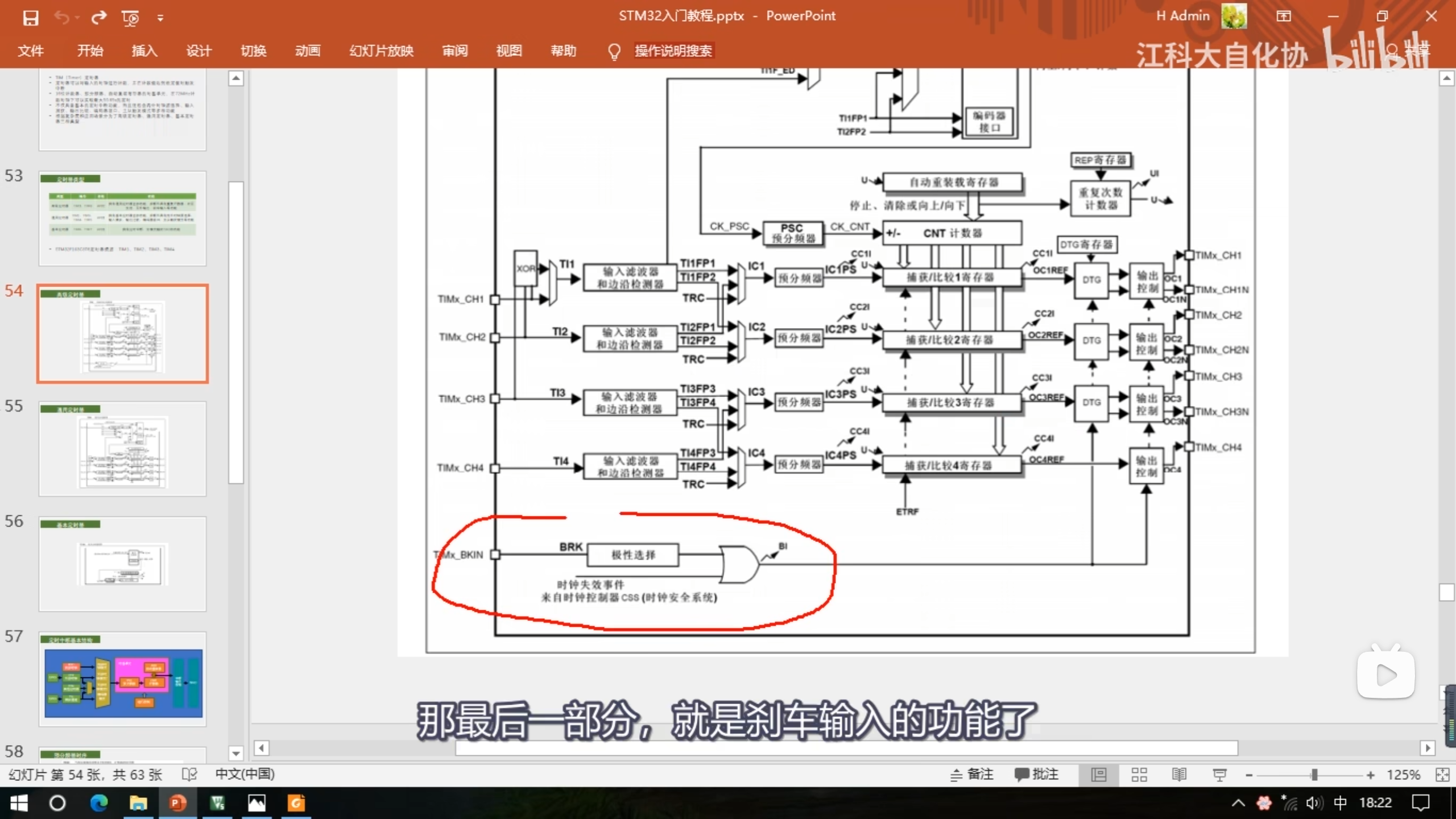The height and width of the screenshot is (819, 1456).
Task: Toggle the Comments (批注) pane
Action: 1037,775
